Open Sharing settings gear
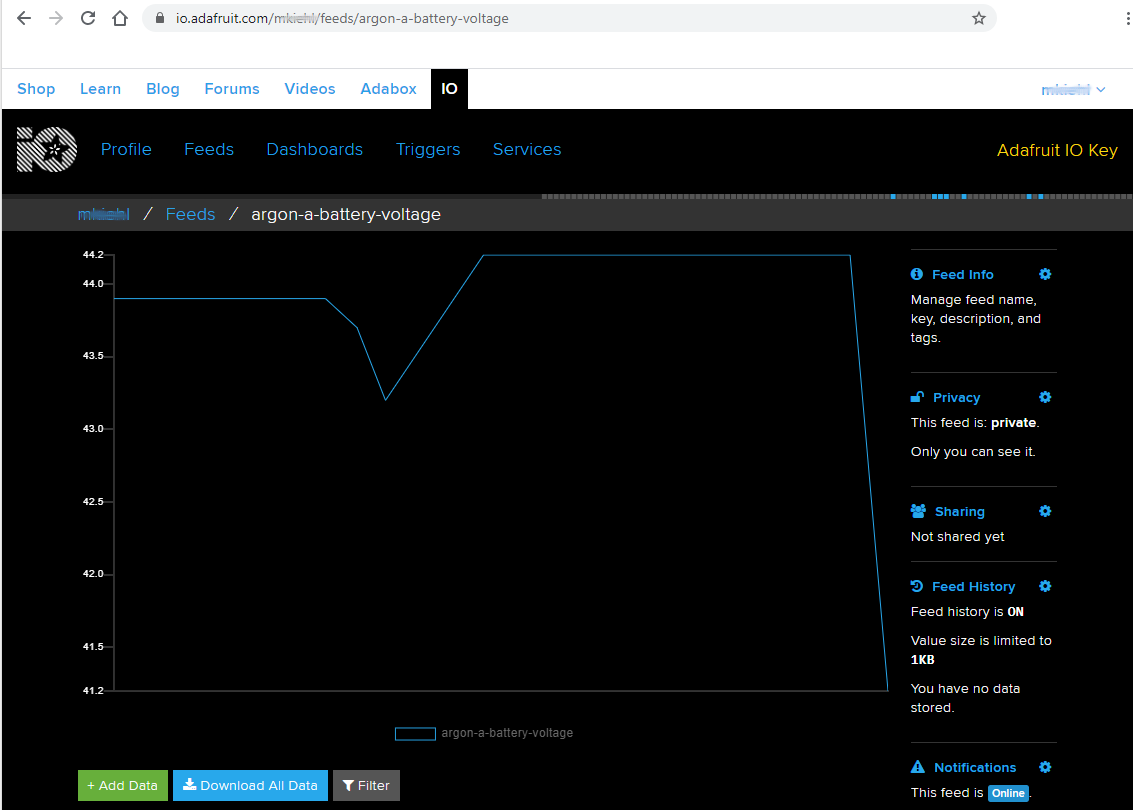 tap(1045, 511)
